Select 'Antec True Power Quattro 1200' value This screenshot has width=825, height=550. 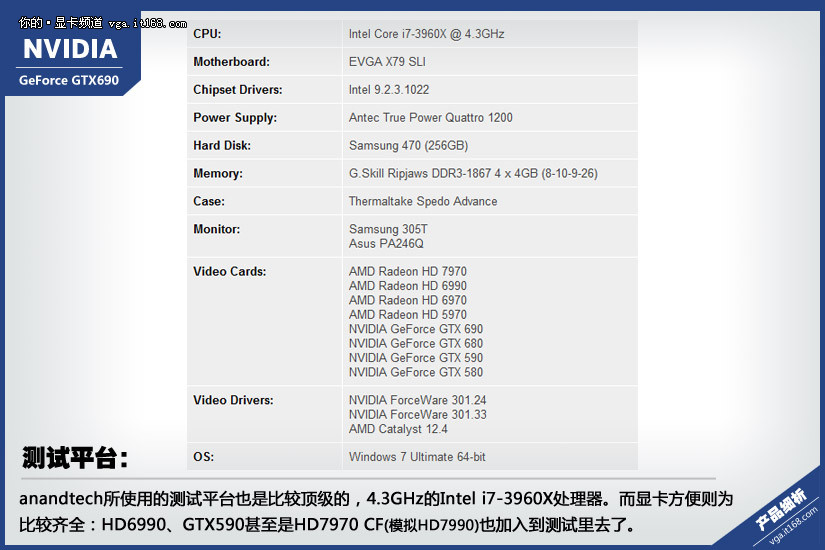[x=430, y=117]
